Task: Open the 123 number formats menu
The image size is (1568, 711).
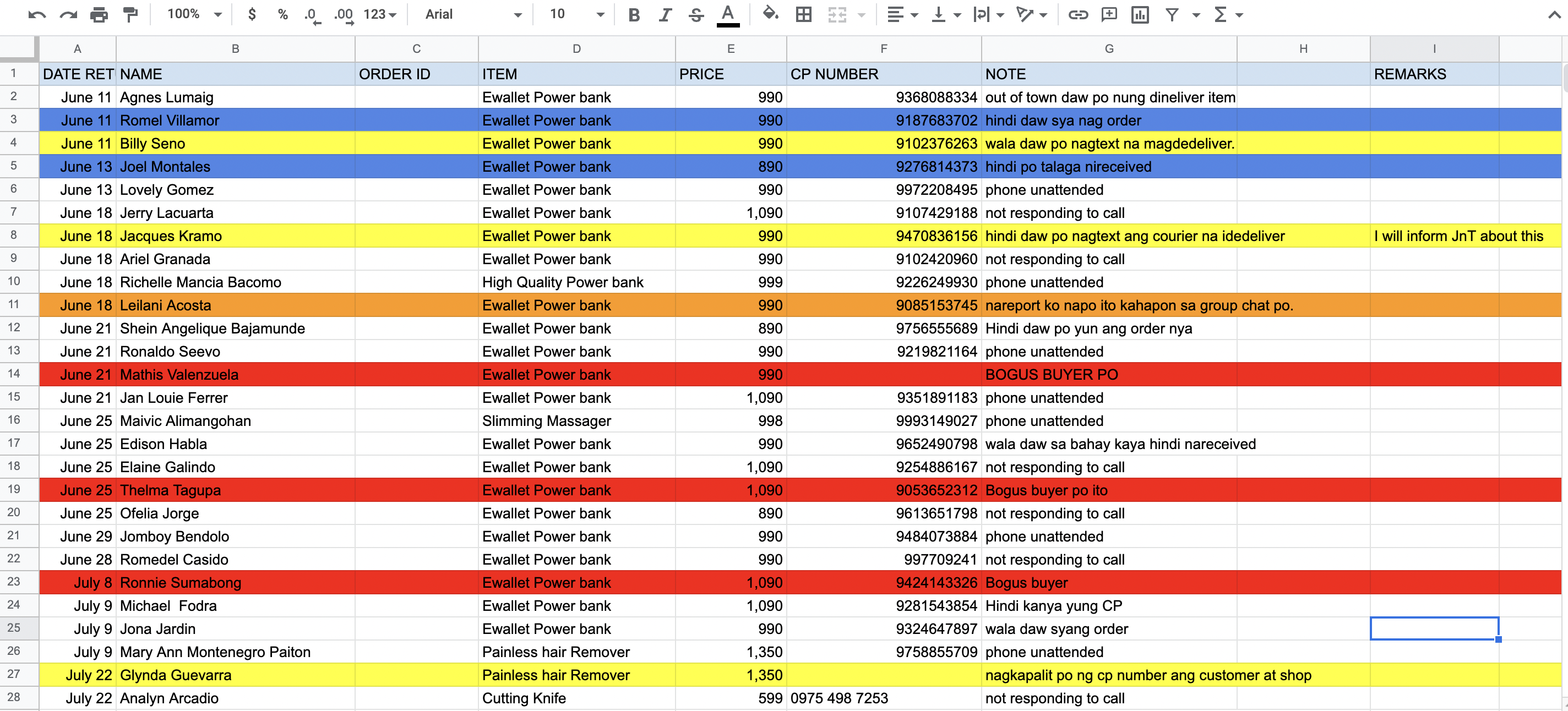Action: tap(380, 15)
